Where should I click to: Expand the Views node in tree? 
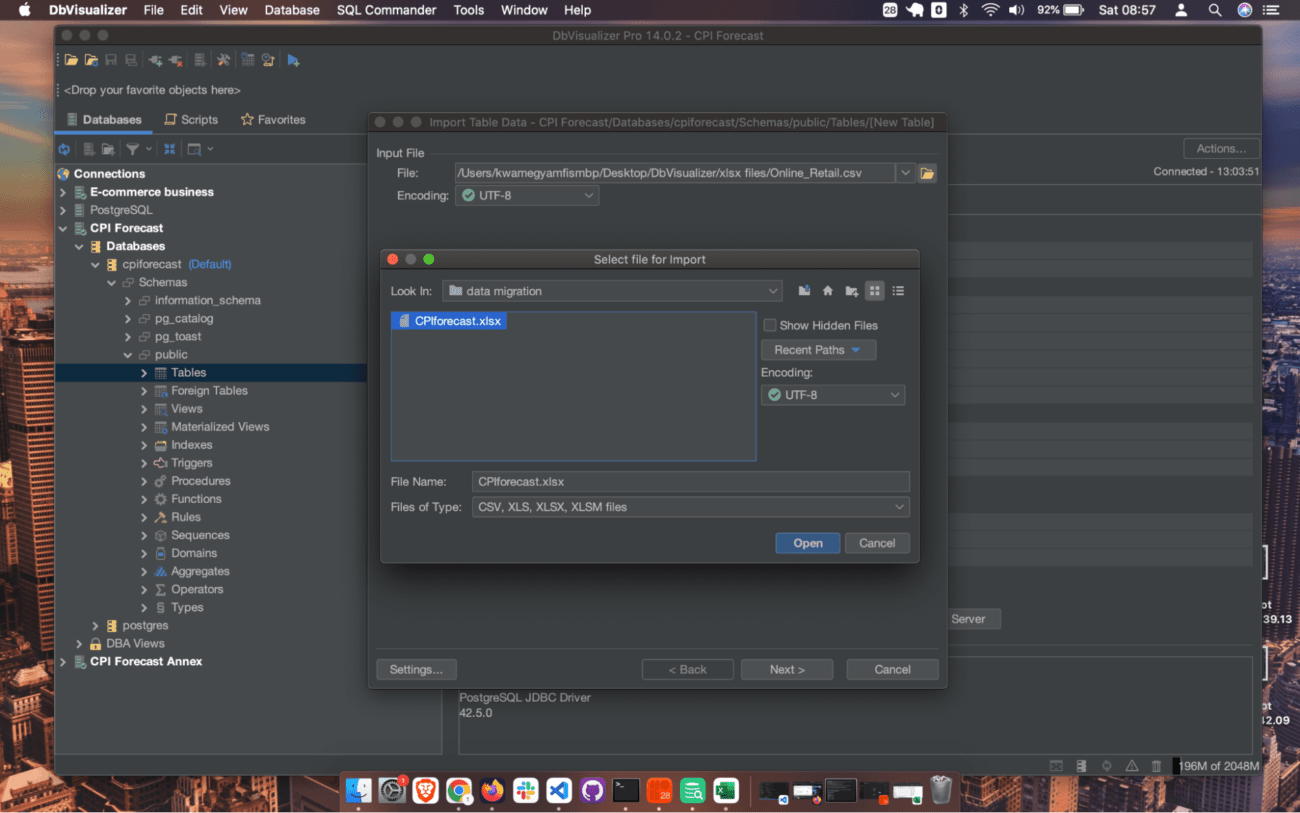point(144,409)
